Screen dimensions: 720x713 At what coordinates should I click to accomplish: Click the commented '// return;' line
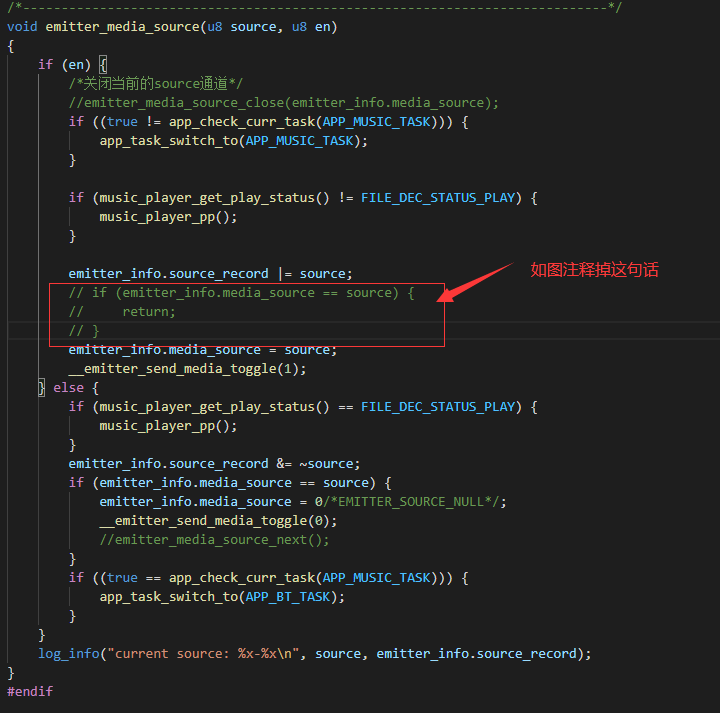122,312
